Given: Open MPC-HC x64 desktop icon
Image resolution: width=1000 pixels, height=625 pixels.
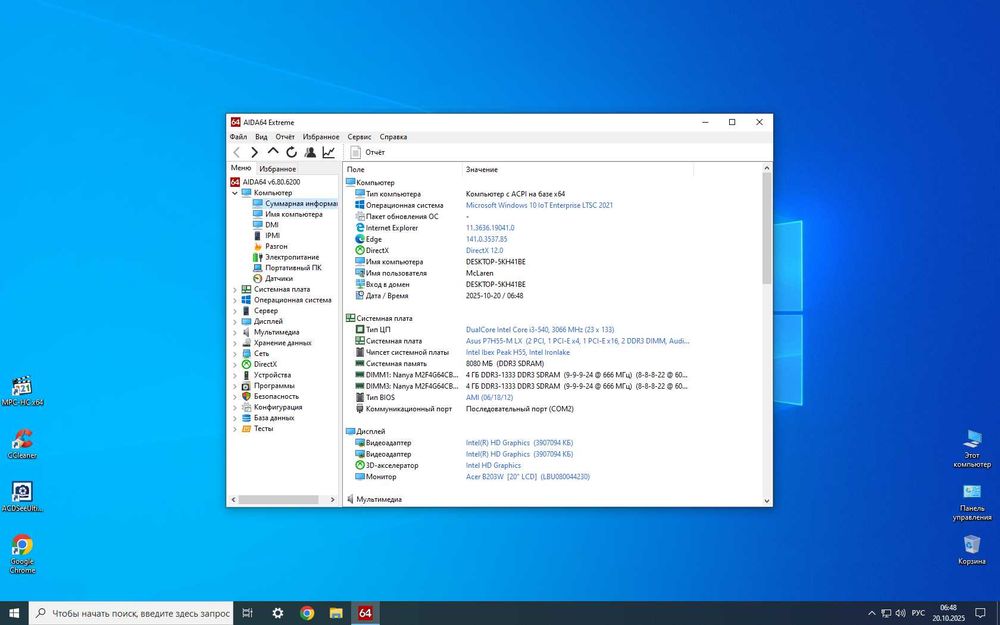Looking at the screenshot, I should click(x=22, y=391).
